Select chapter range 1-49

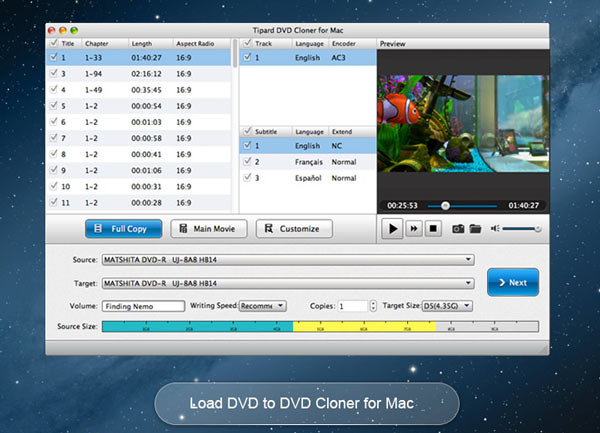tap(93, 90)
